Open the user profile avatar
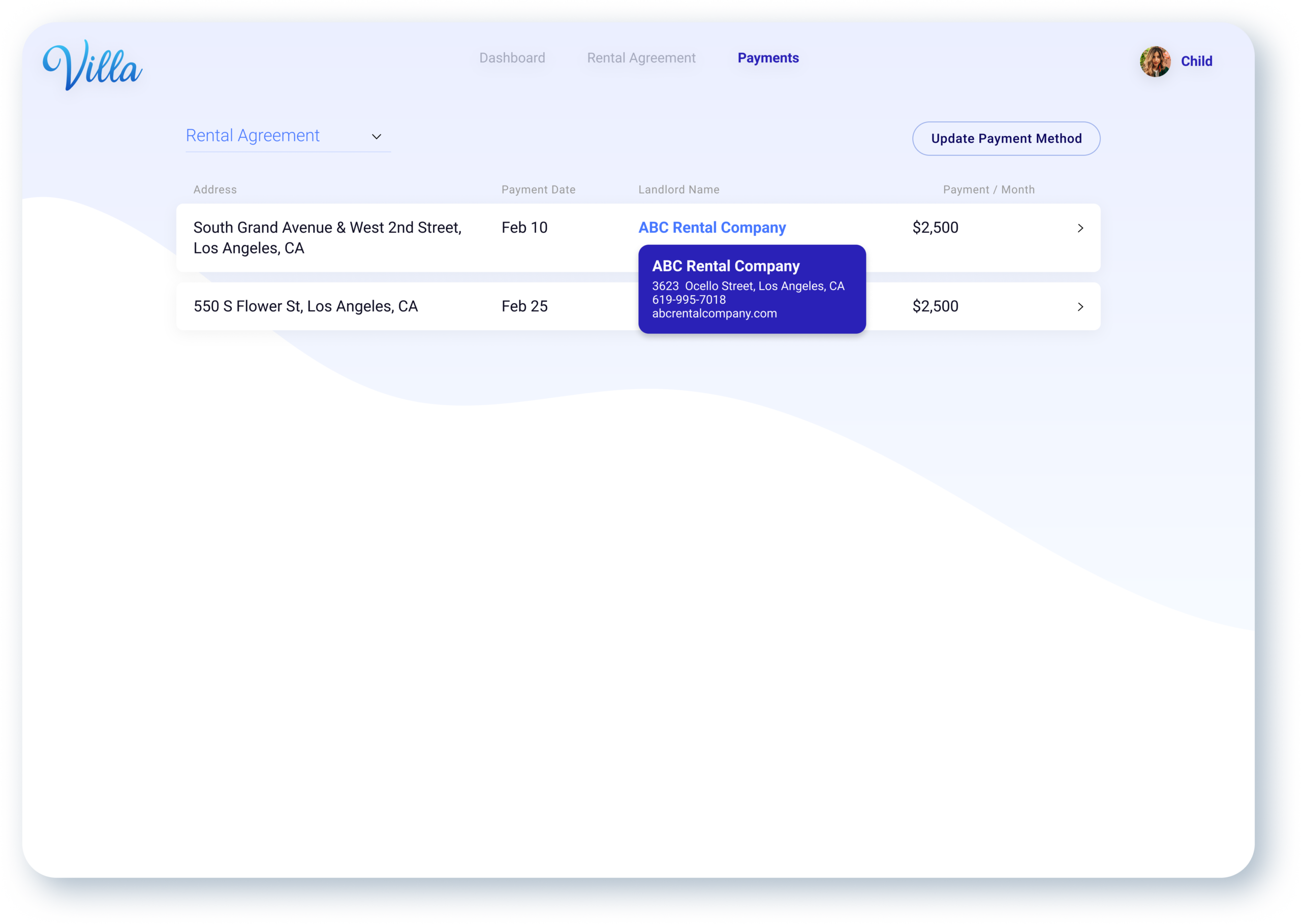 [1155, 61]
